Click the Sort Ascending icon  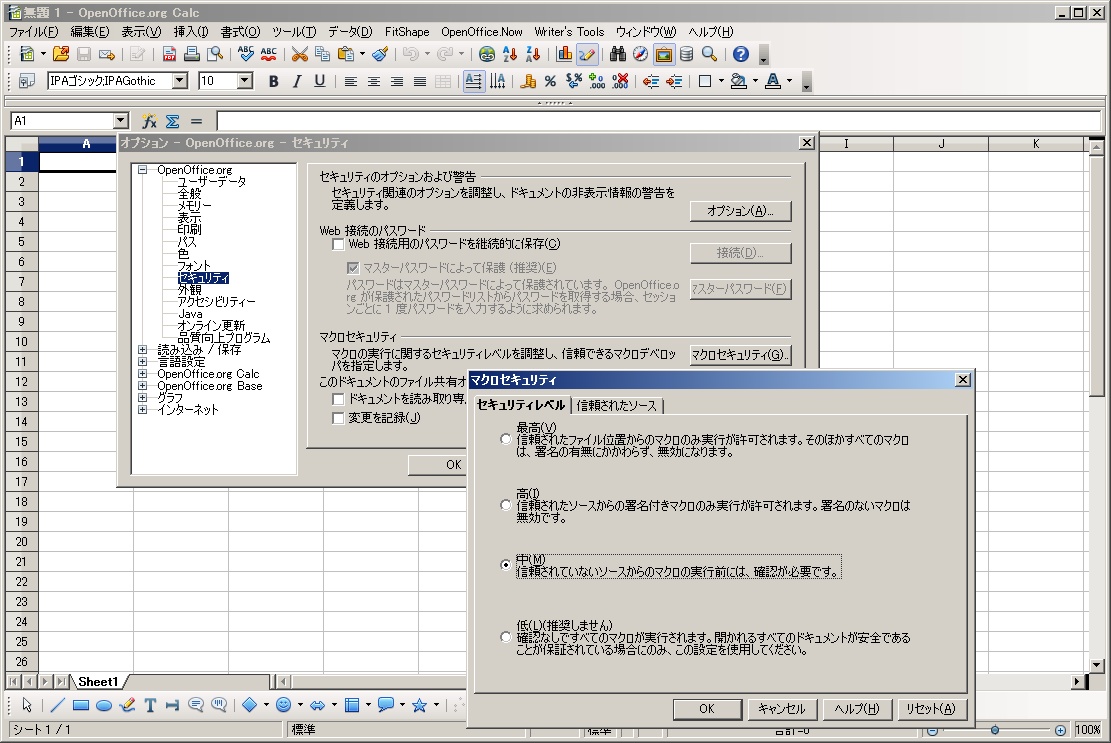[509, 54]
